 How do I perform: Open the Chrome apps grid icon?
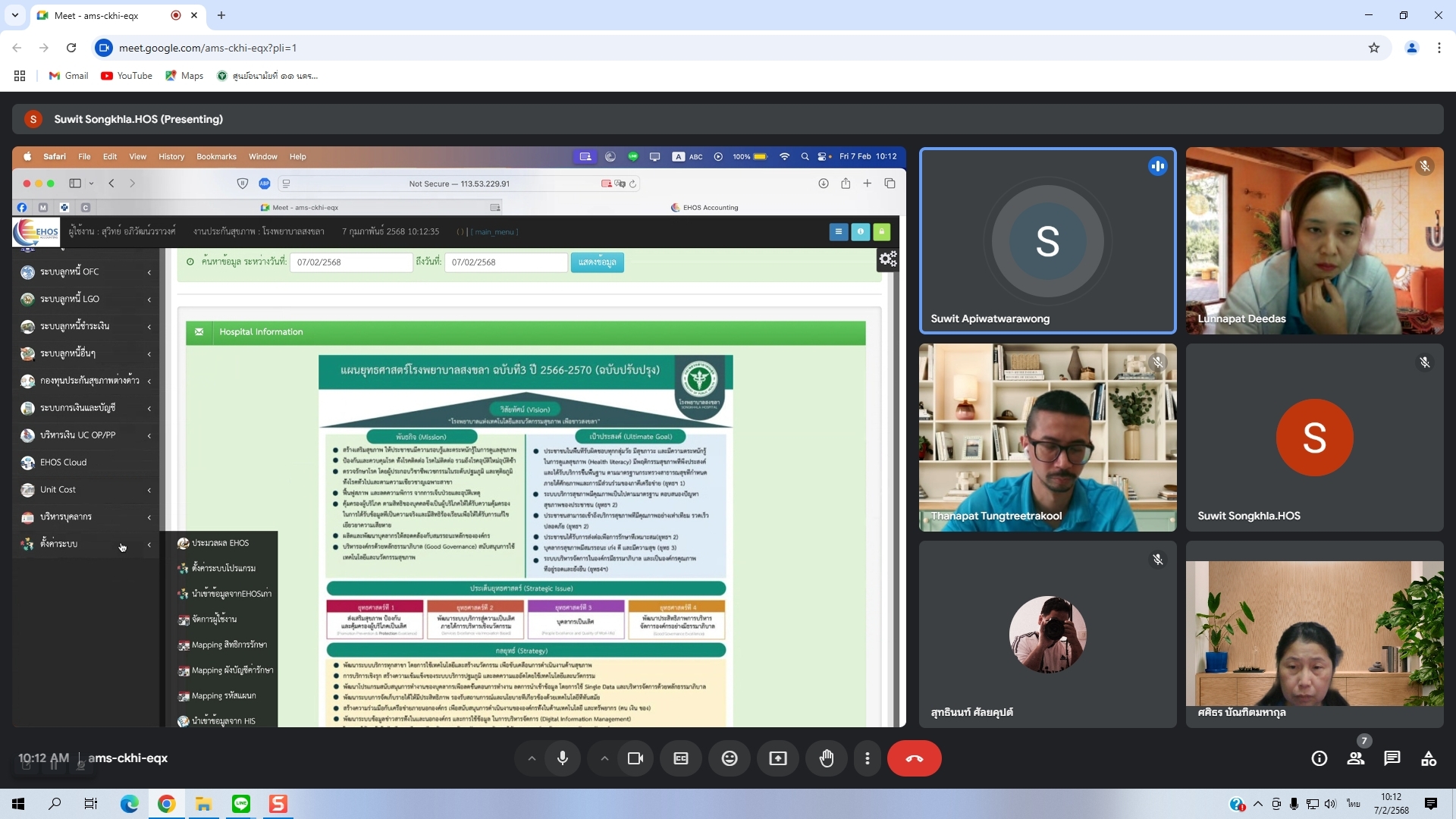20,76
